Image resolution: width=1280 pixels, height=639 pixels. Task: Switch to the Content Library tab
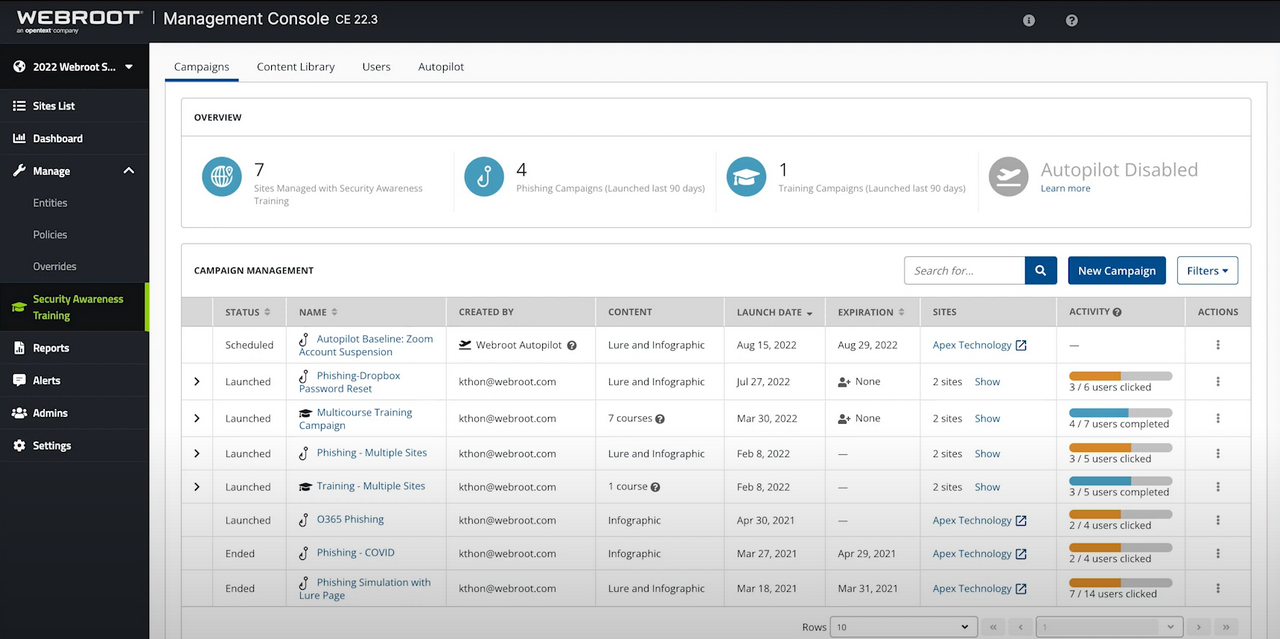[295, 67]
